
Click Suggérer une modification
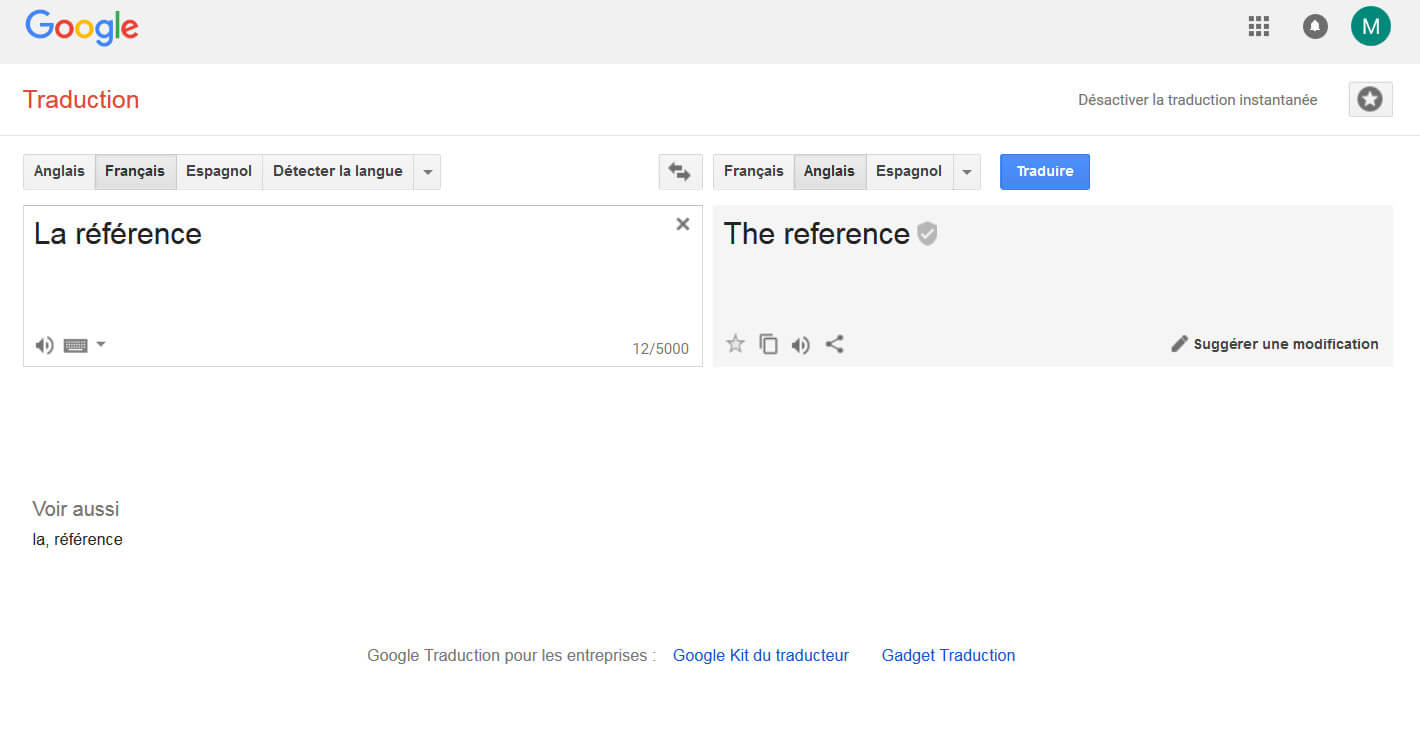click(1275, 344)
